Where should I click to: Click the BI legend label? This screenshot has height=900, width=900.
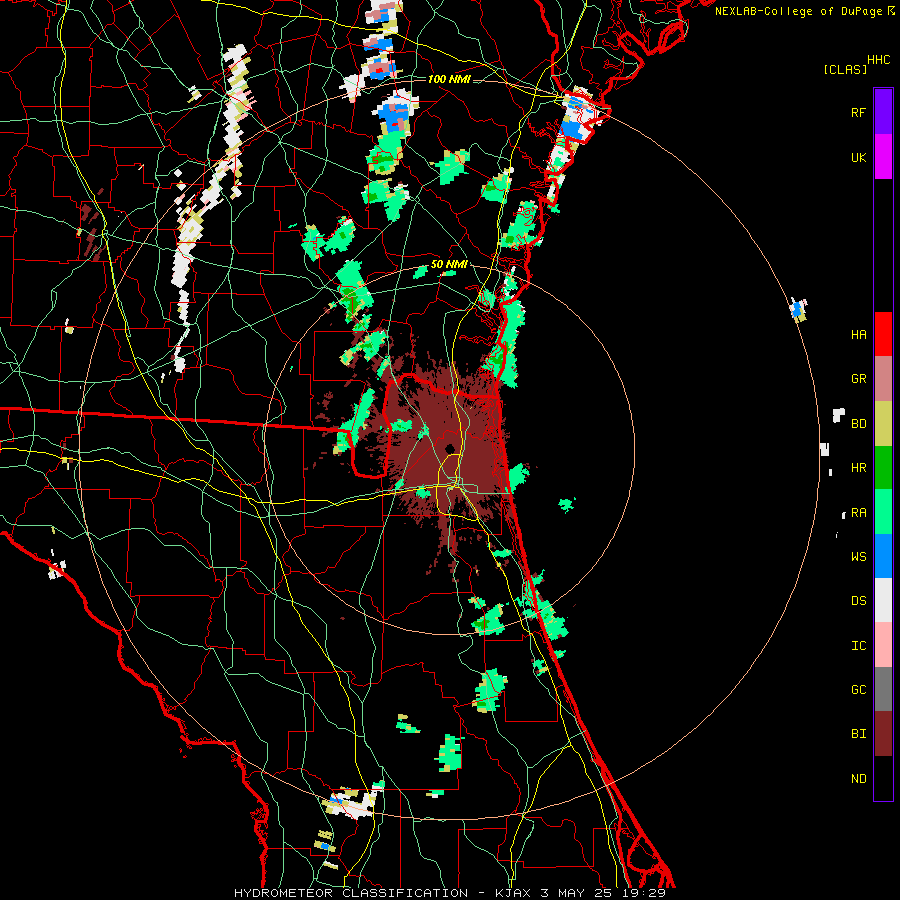tap(858, 734)
